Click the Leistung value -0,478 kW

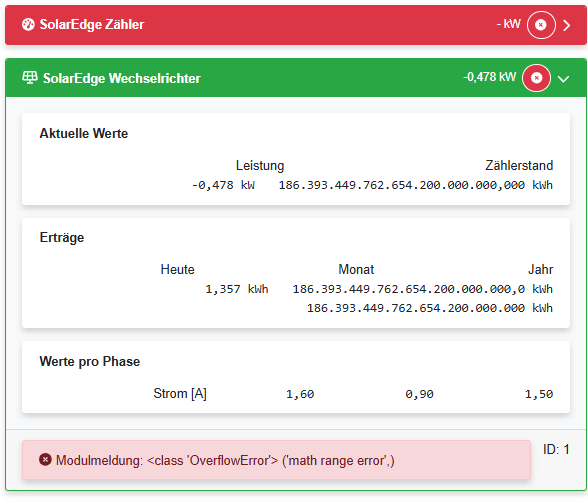point(223,185)
